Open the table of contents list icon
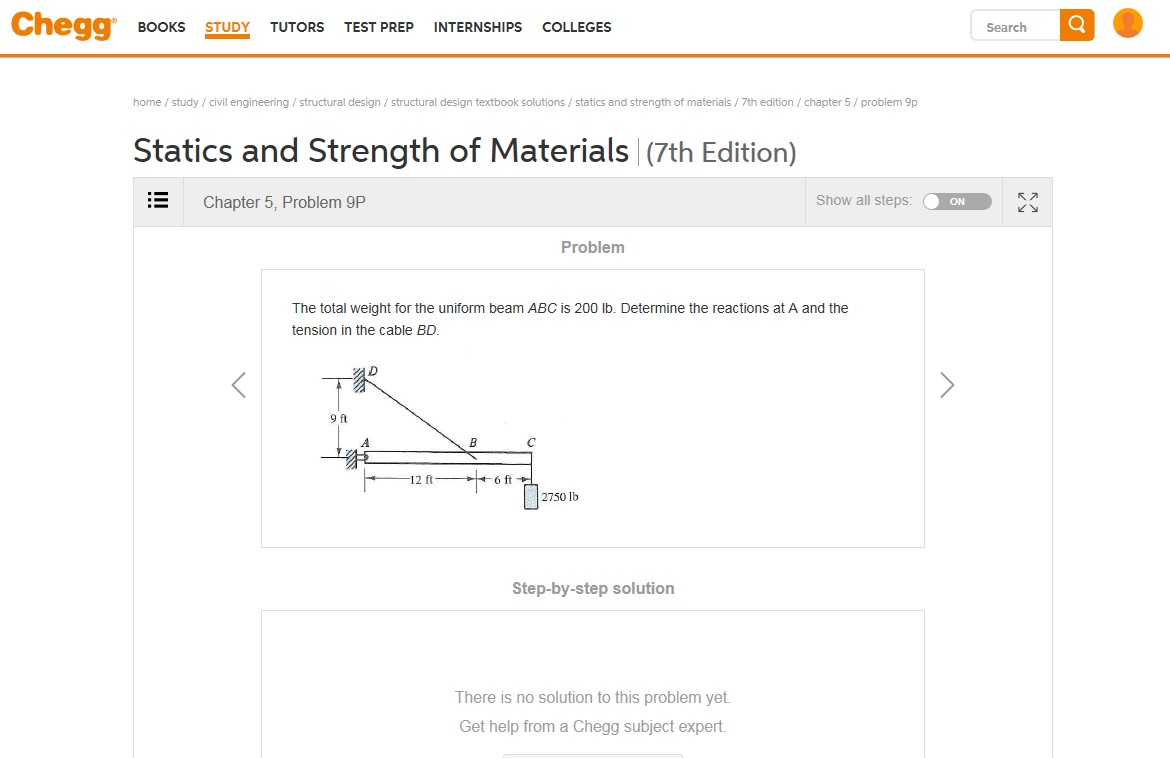The image size is (1170, 758). [158, 201]
